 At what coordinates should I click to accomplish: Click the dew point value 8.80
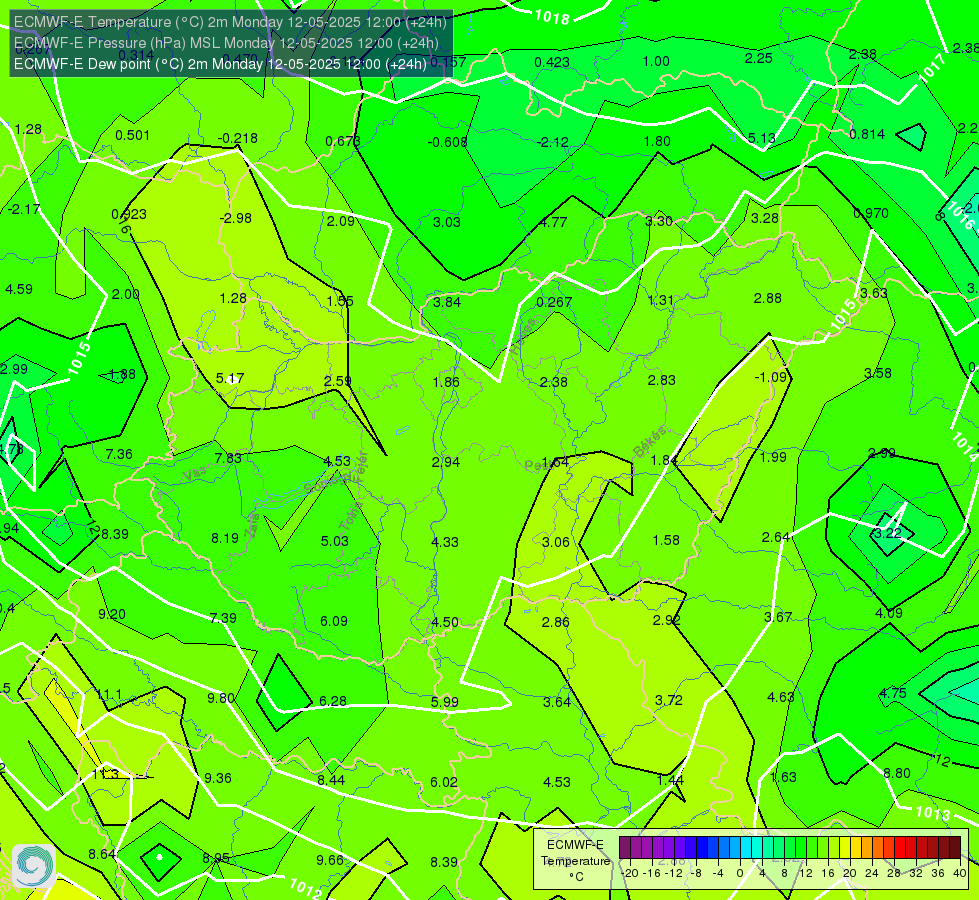point(897,773)
